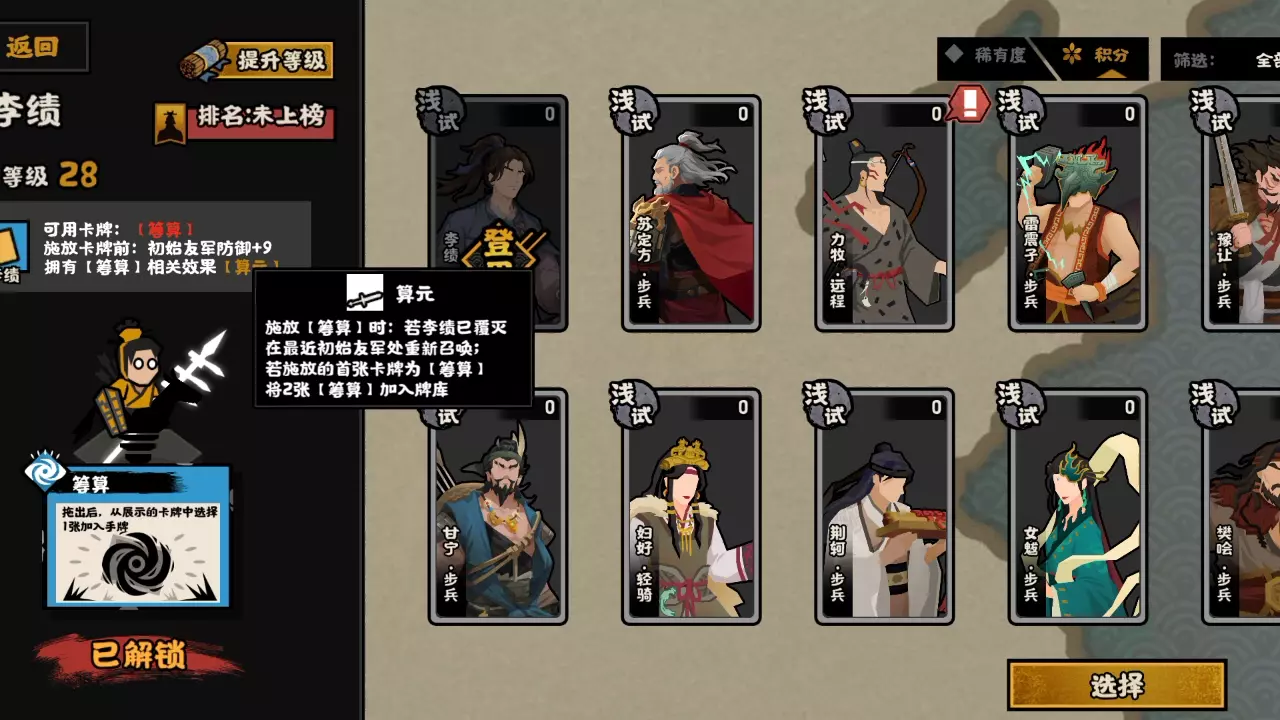This screenshot has height=720, width=1280.
Task: Select the 力牧 ranged hero card
Action: tap(884, 213)
